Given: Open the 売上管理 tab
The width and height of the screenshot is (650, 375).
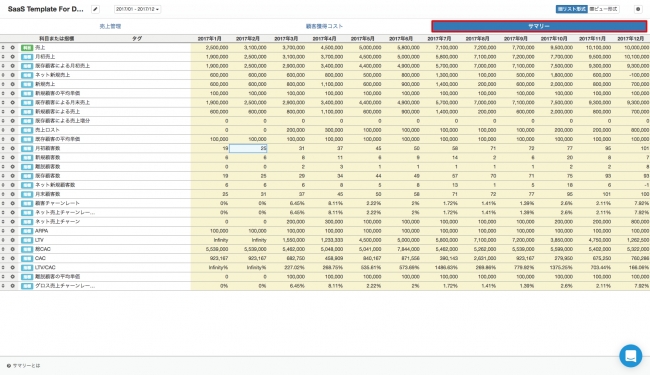Looking at the screenshot, I should tap(110, 26).
